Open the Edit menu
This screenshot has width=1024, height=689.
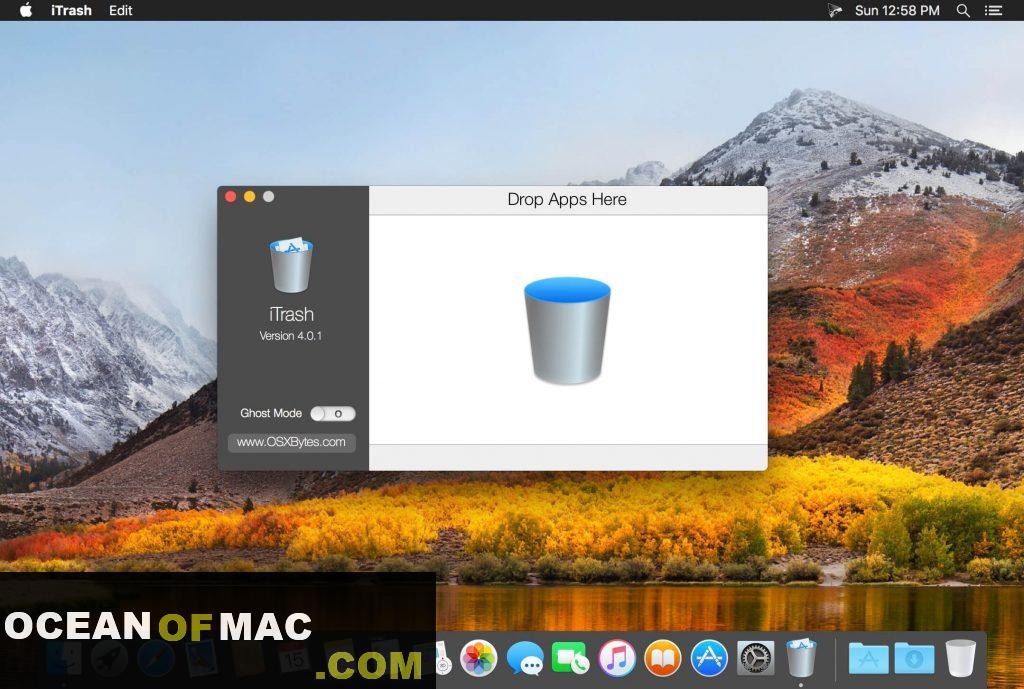click(x=120, y=10)
